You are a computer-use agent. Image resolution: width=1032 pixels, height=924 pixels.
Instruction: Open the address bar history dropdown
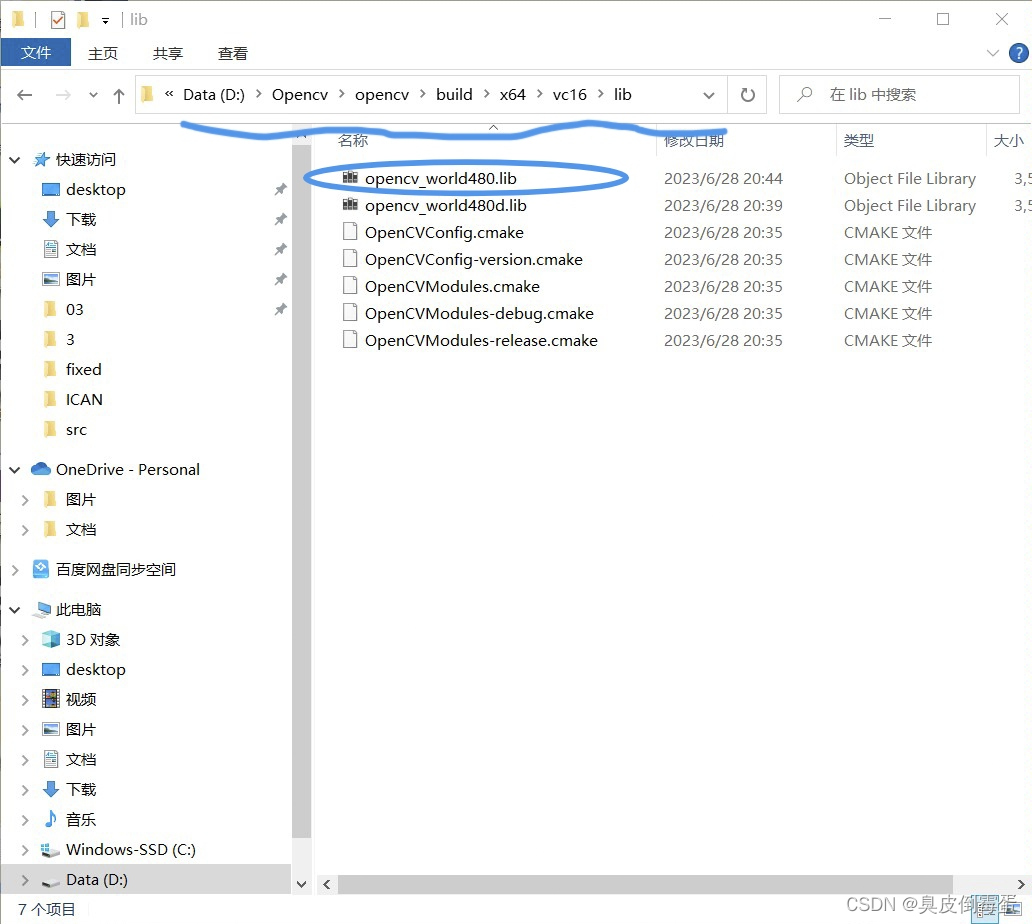point(709,93)
